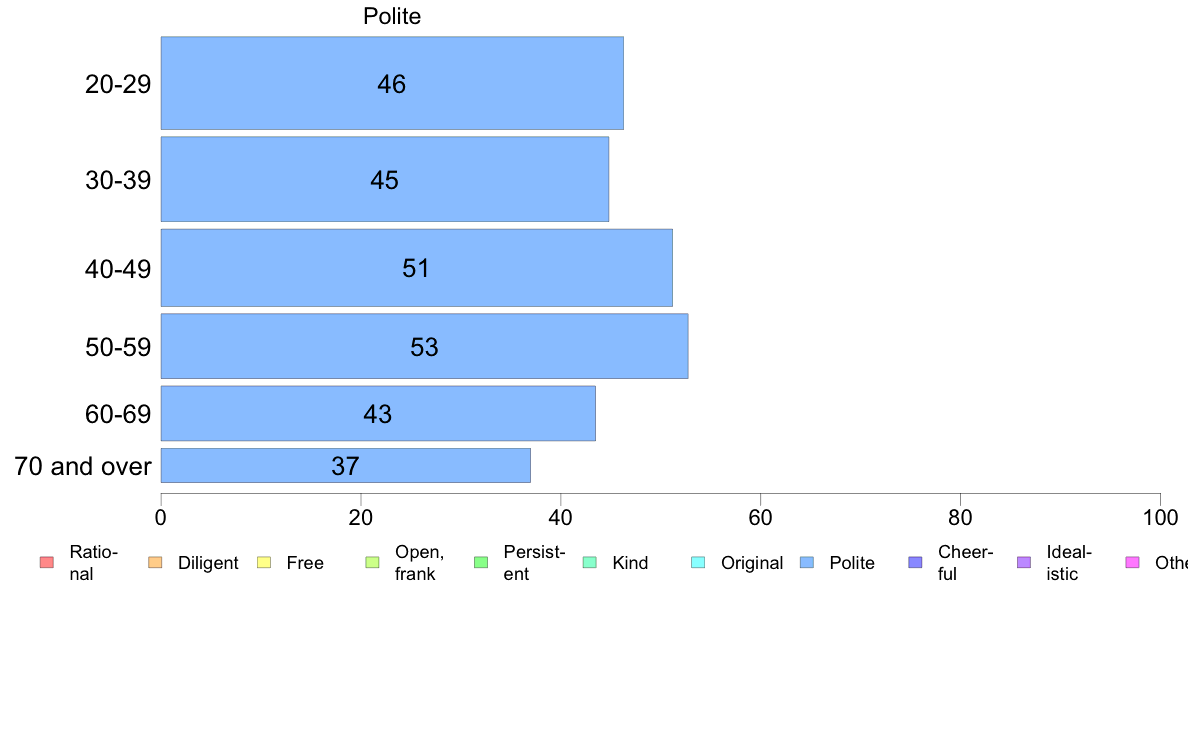Select the cyan Original legend swatch
This screenshot has height=736, width=1188.
[x=699, y=562]
